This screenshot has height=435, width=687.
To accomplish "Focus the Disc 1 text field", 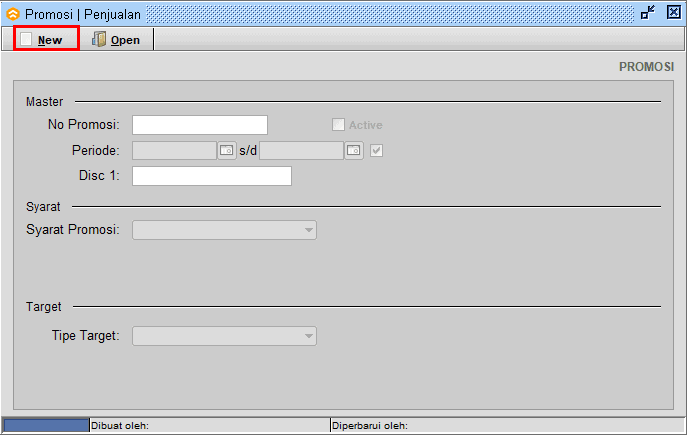I will coord(211,176).
